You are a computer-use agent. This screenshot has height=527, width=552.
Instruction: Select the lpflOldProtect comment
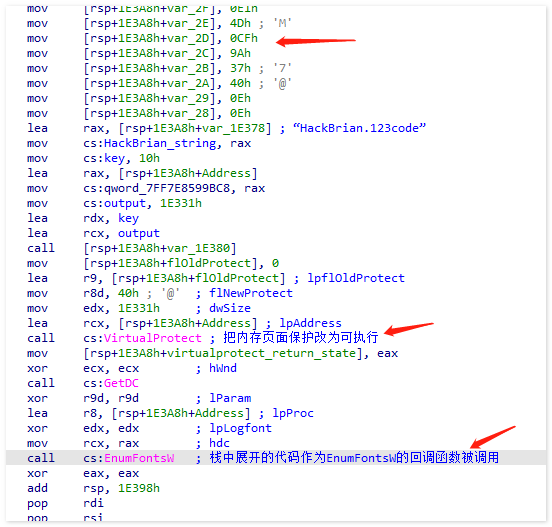point(356,278)
